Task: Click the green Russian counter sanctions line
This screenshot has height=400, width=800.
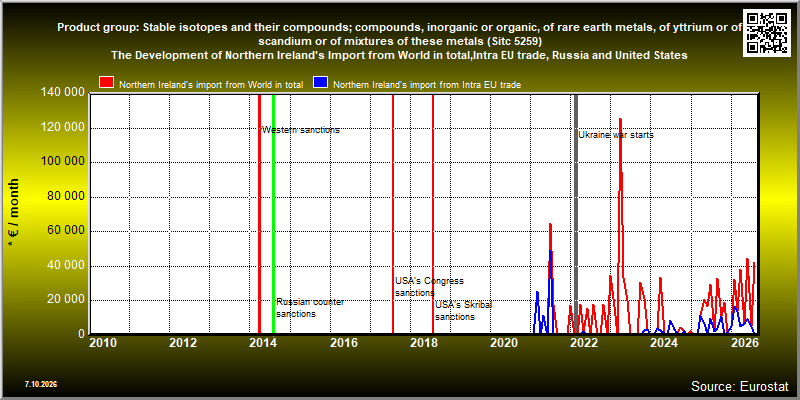Action: (273, 214)
